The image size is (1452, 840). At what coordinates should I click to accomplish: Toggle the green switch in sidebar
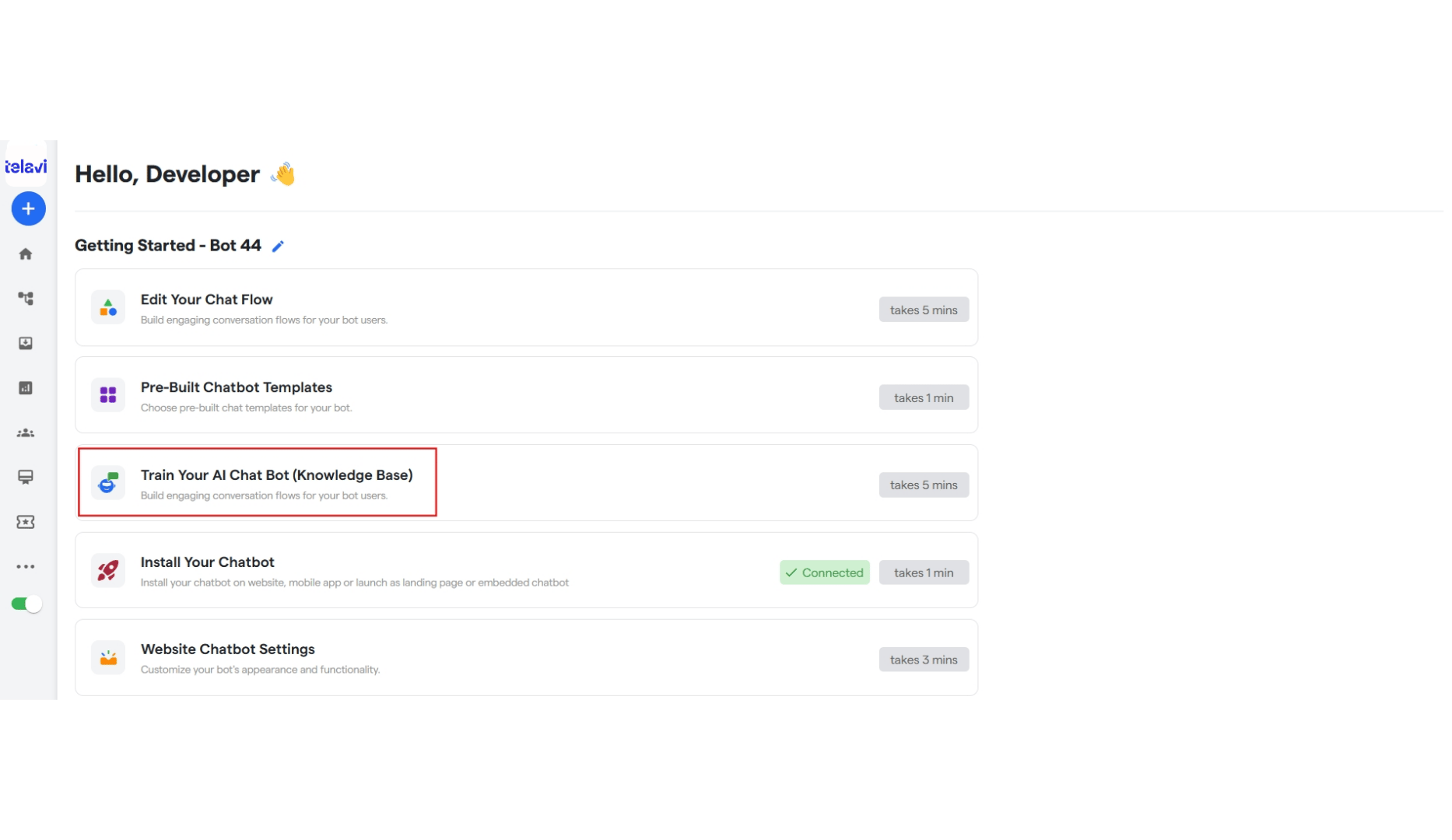(26, 604)
